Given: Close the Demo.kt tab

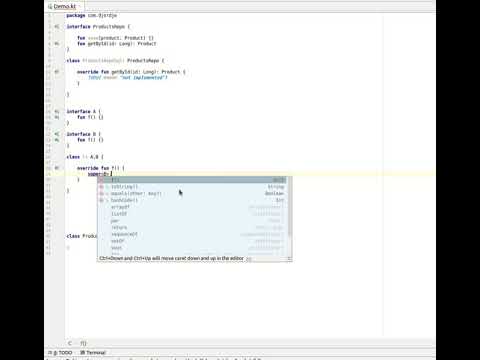Looking at the screenshot, I should coord(80,6).
